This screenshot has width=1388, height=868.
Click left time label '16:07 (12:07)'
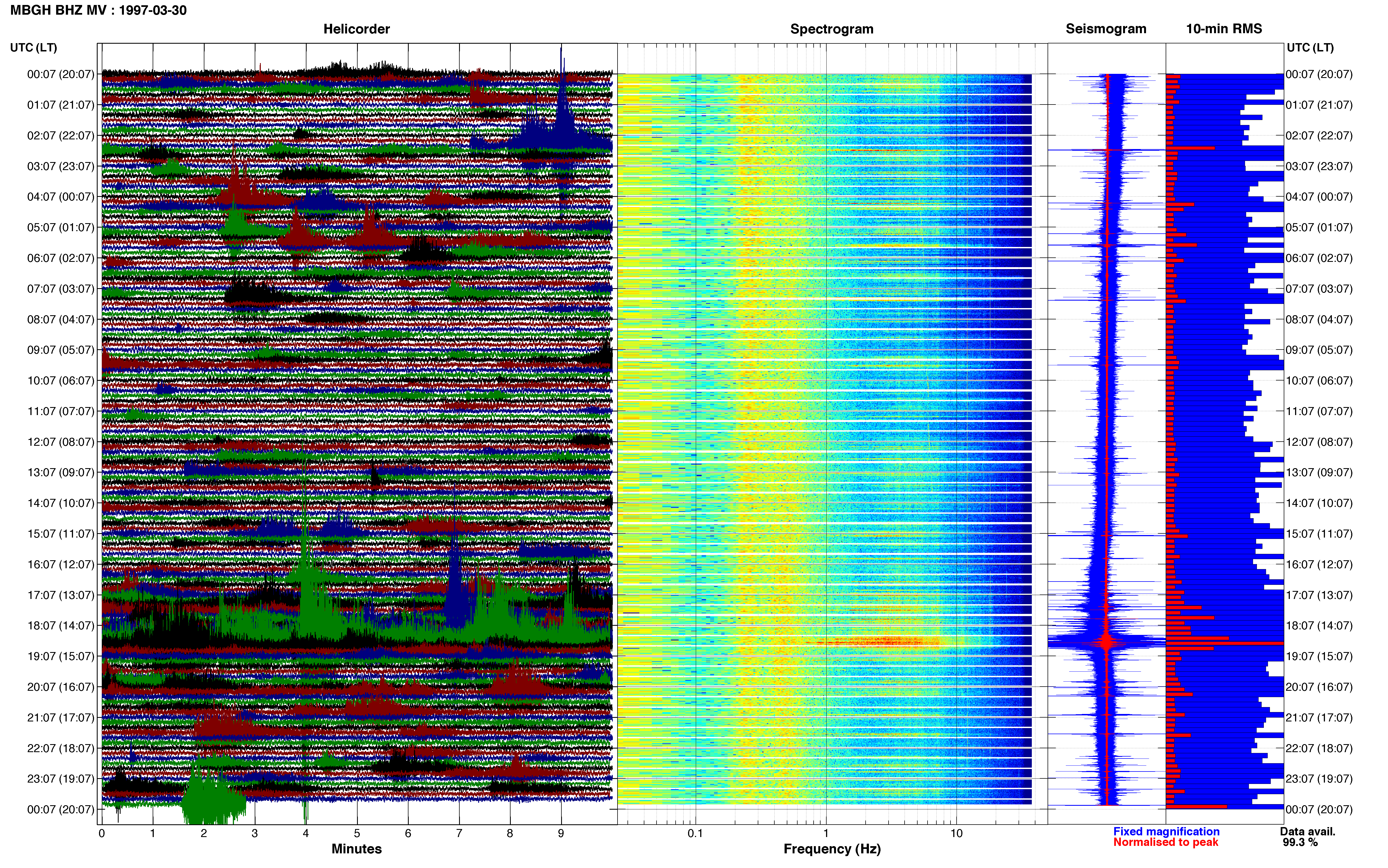pyautogui.click(x=60, y=564)
